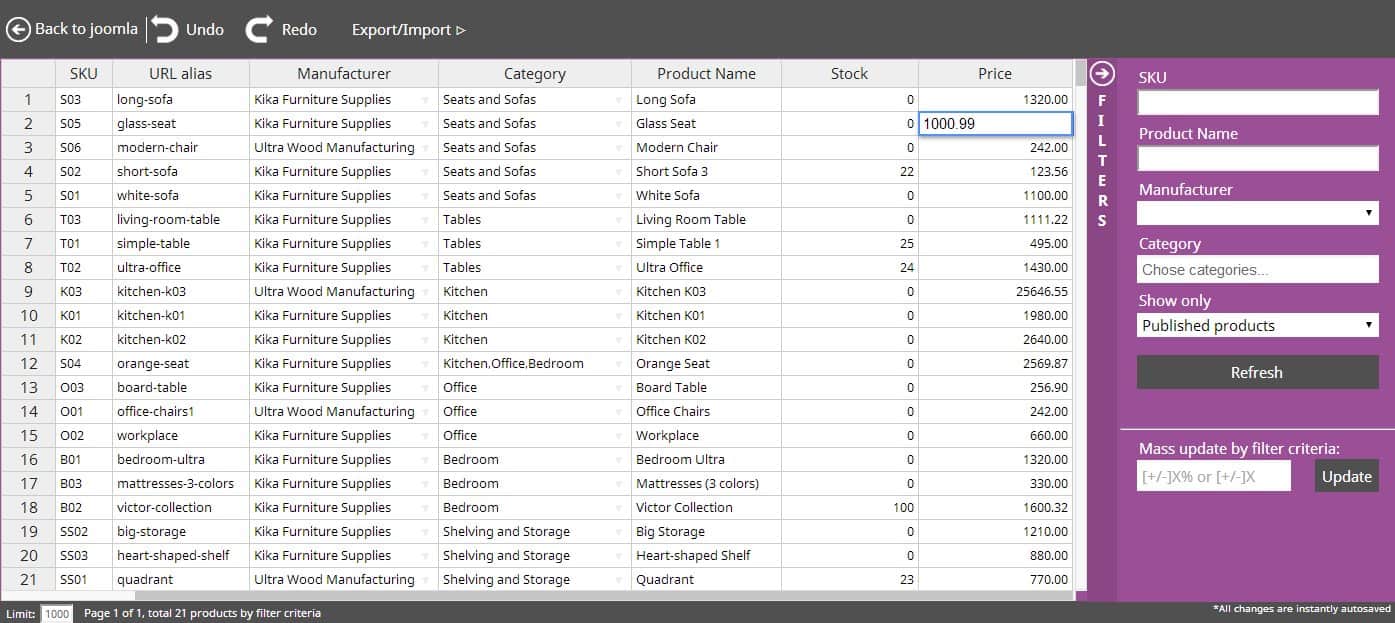
Task: Click the Chose categories field
Action: [1257, 268]
